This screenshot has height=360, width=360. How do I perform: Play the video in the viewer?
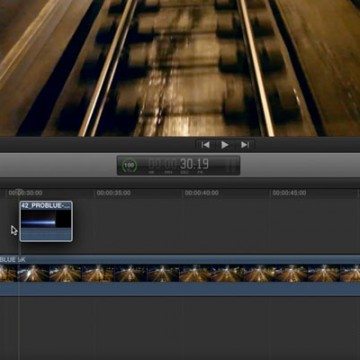[225, 145]
